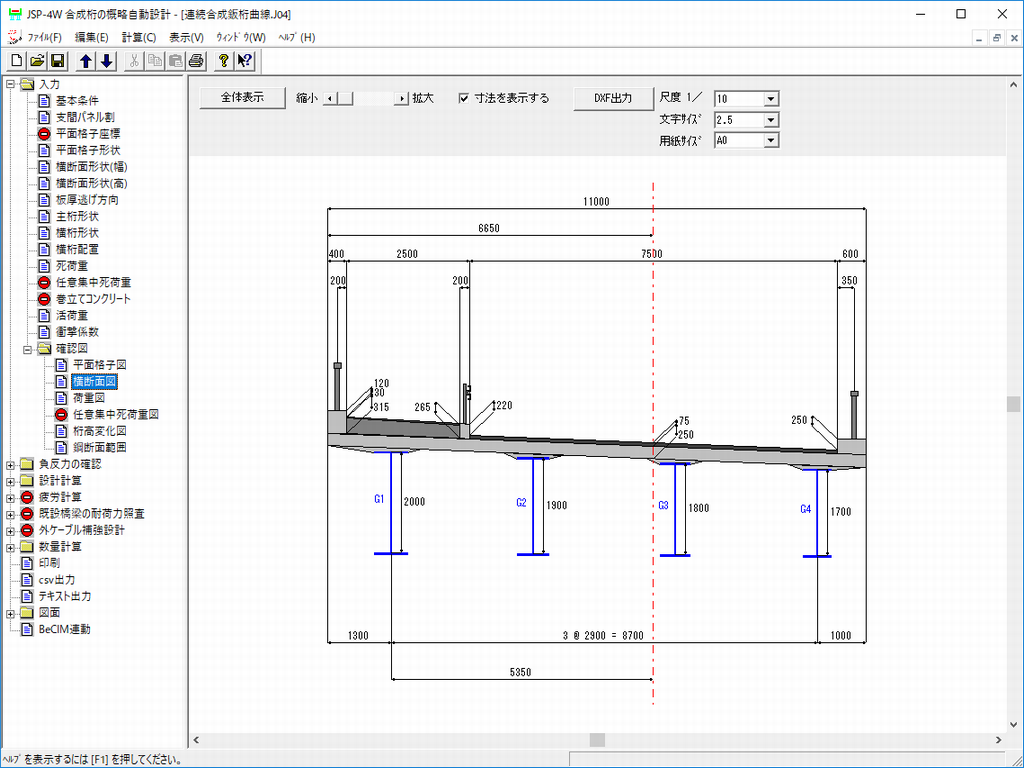Open the 用紙サイズ paper size dropdown
The width and height of the screenshot is (1024, 768).
pos(770,141)
